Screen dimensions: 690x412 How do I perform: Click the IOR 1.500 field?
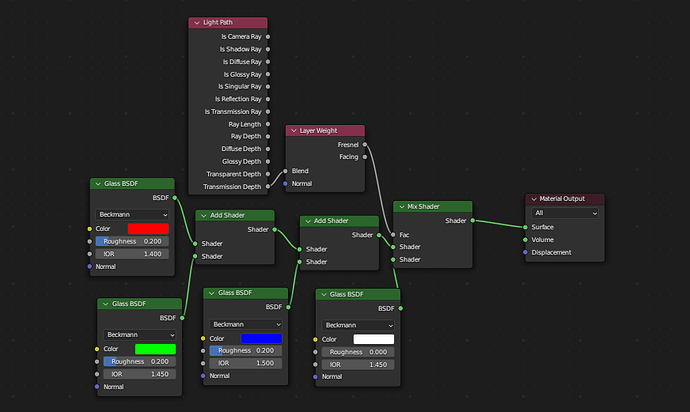click(x=246, y=363)
